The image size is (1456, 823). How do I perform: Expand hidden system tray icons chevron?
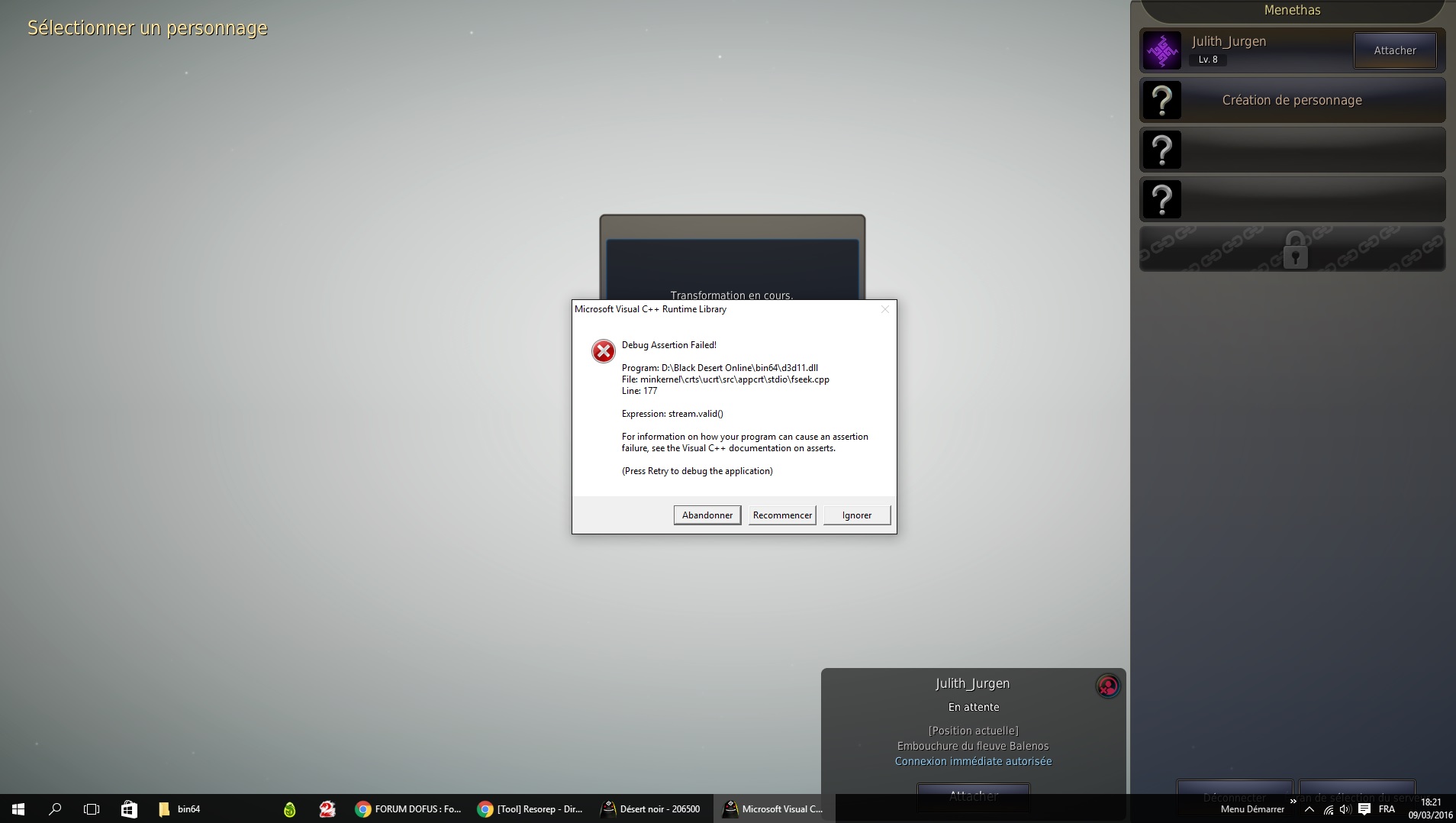[1309, 809]
